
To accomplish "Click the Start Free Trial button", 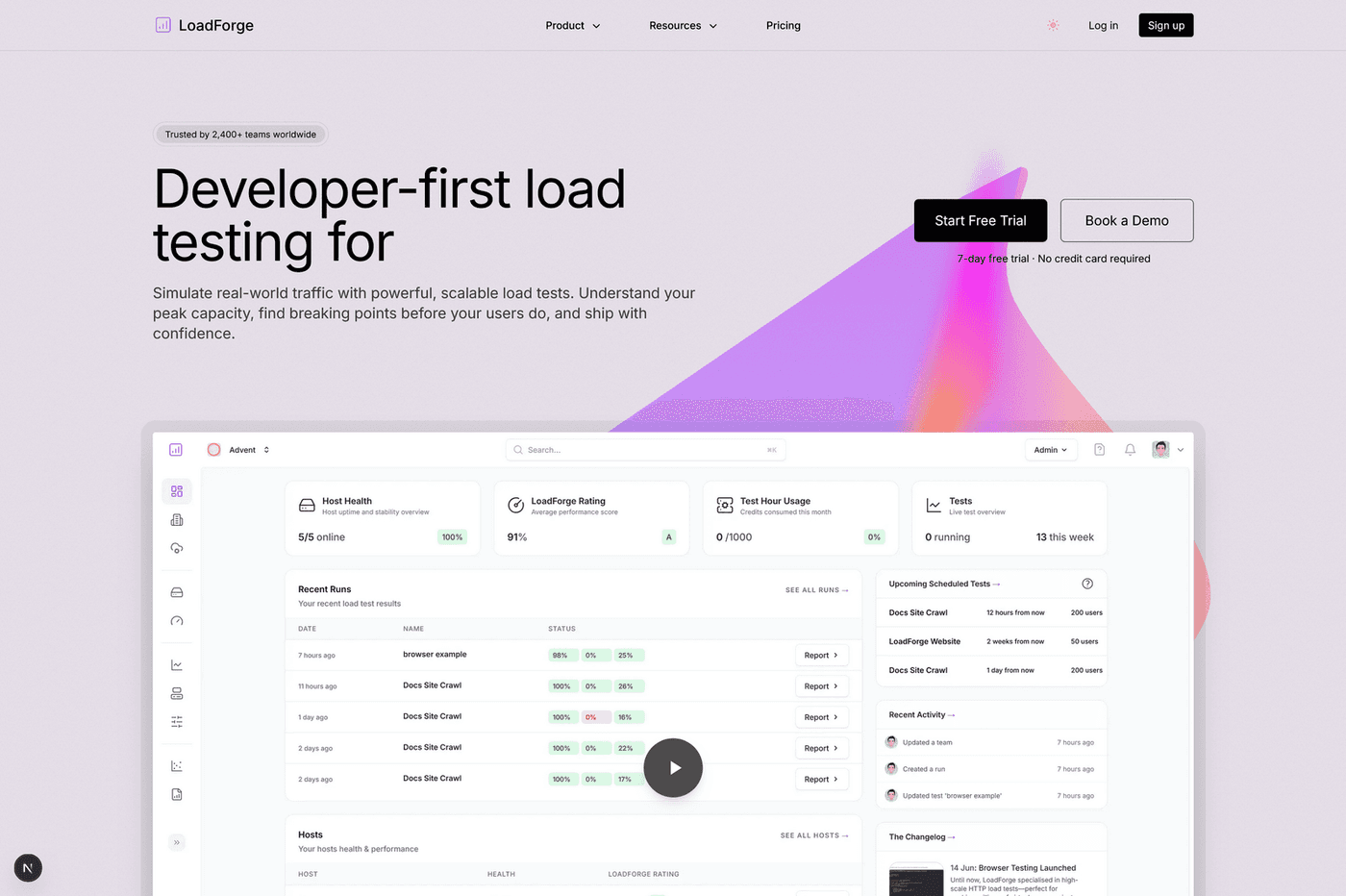I will pos(981,220).
